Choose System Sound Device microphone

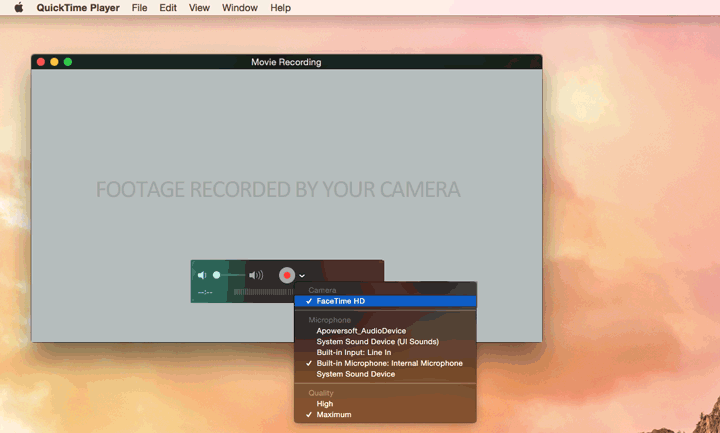(355, 374)
